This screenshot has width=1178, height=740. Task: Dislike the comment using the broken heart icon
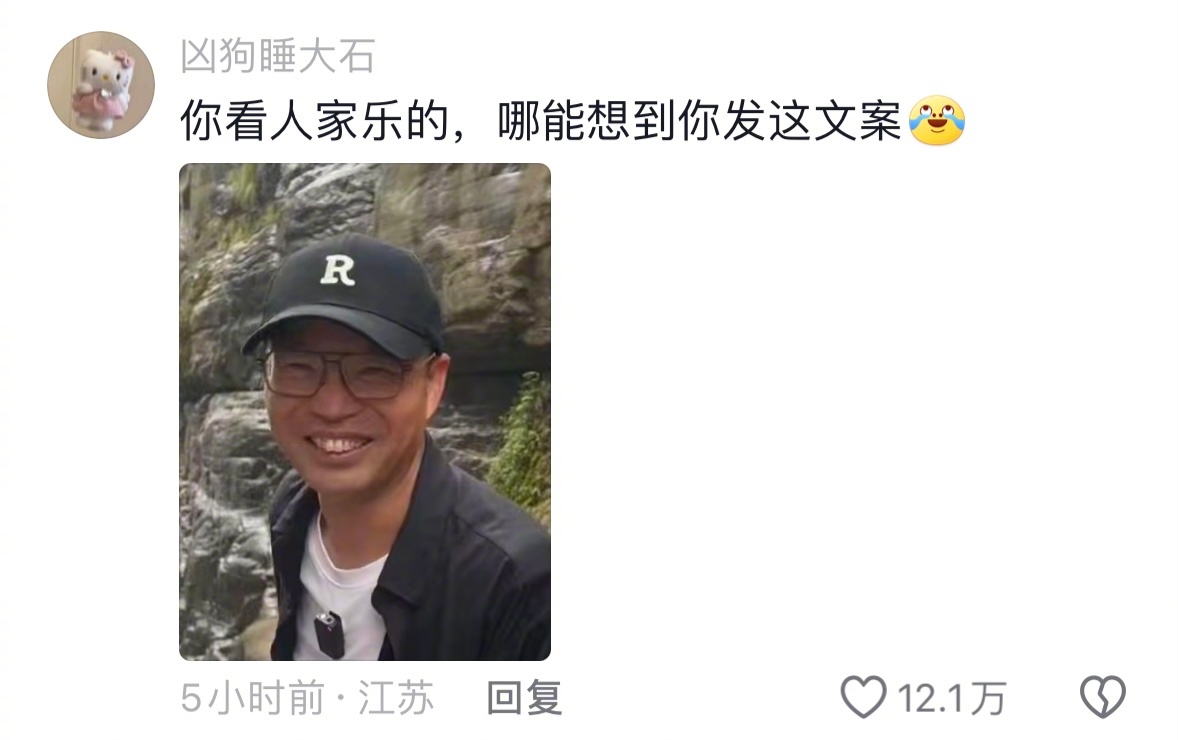tap(1102, 696)
